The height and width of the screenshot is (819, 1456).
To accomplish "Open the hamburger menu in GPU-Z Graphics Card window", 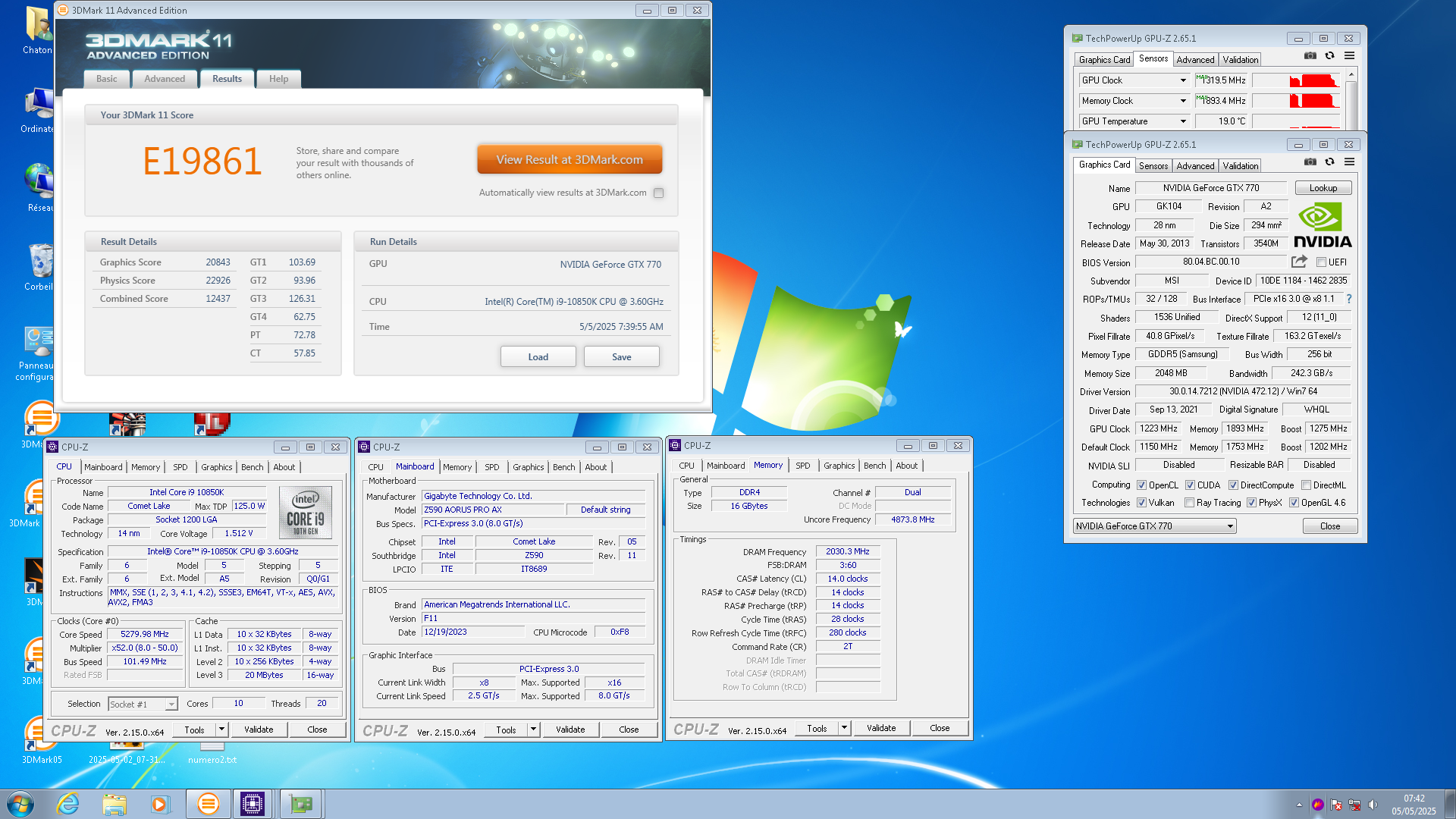I will tap(1350, 162).
